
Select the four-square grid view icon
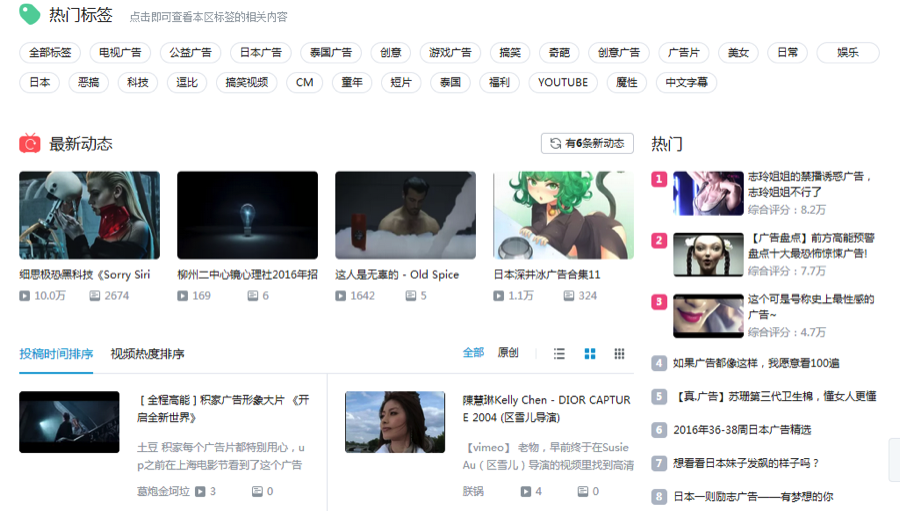coord(589,354)
